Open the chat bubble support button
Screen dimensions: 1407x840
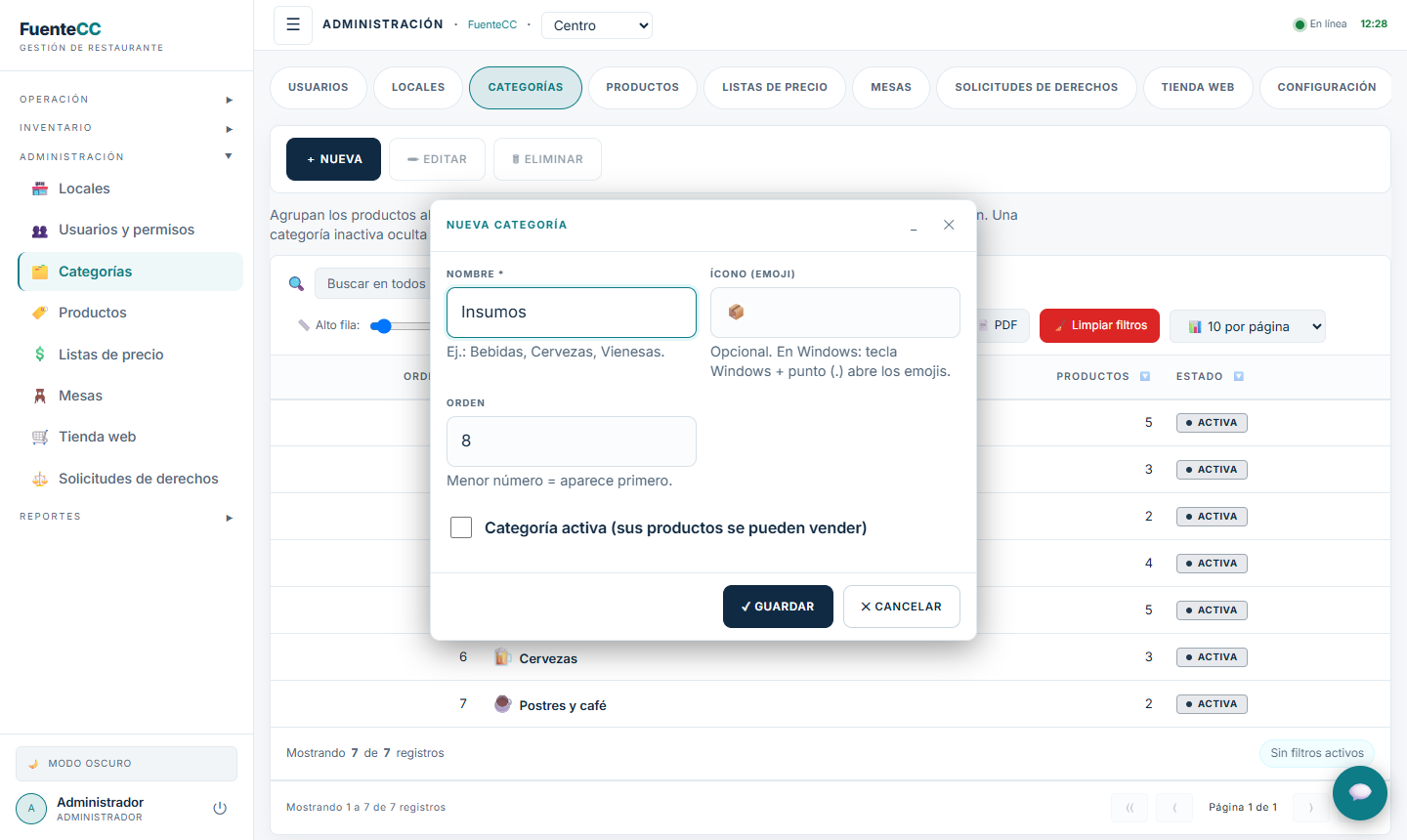pos(1360,793)
